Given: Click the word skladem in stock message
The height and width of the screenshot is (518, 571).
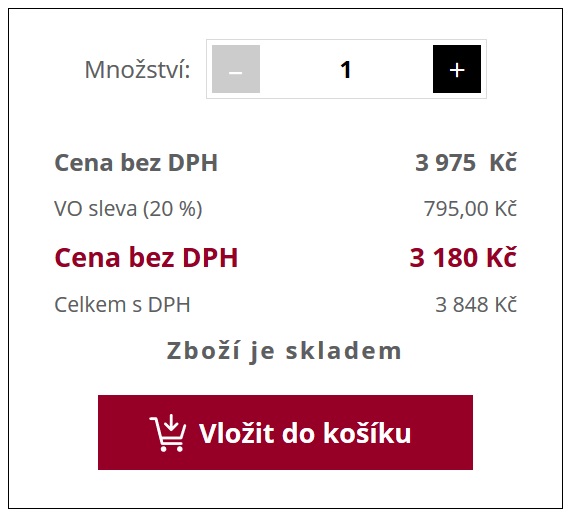Looking at the screenshot, I should (x=343, y=351).
